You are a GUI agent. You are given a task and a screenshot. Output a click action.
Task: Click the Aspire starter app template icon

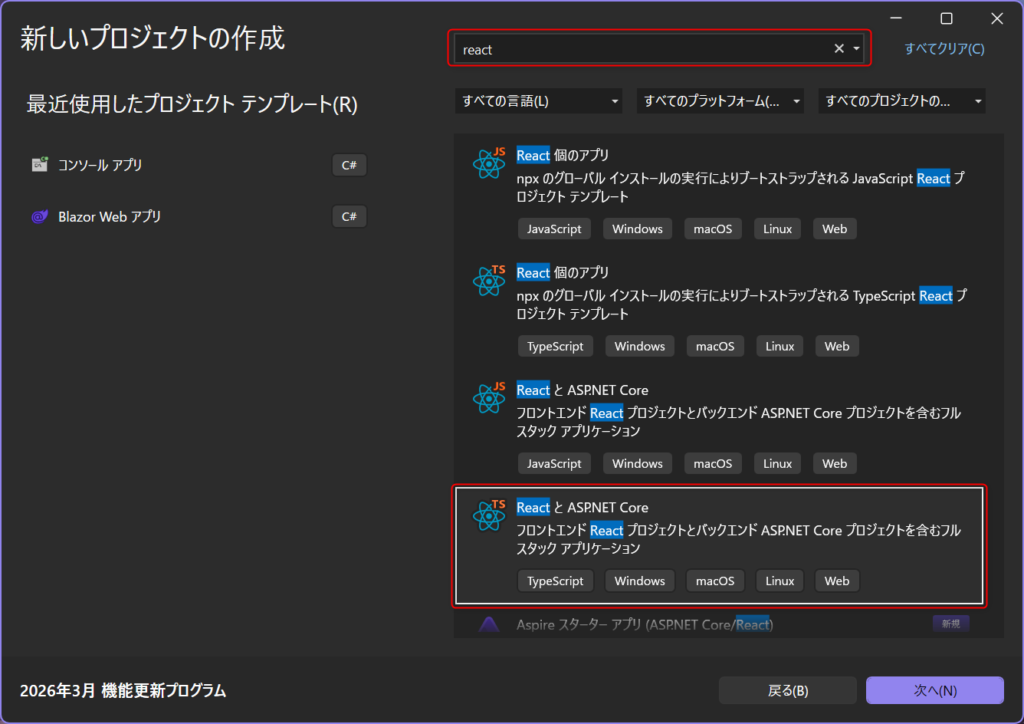coord(489,625)
